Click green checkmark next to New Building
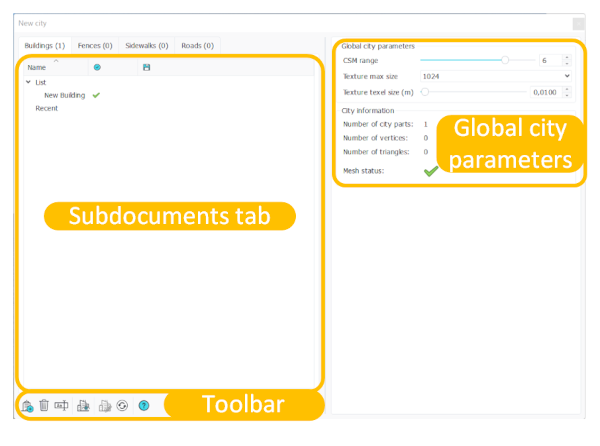The width and height of the screenshot is (600, 446). click(96, 95)
